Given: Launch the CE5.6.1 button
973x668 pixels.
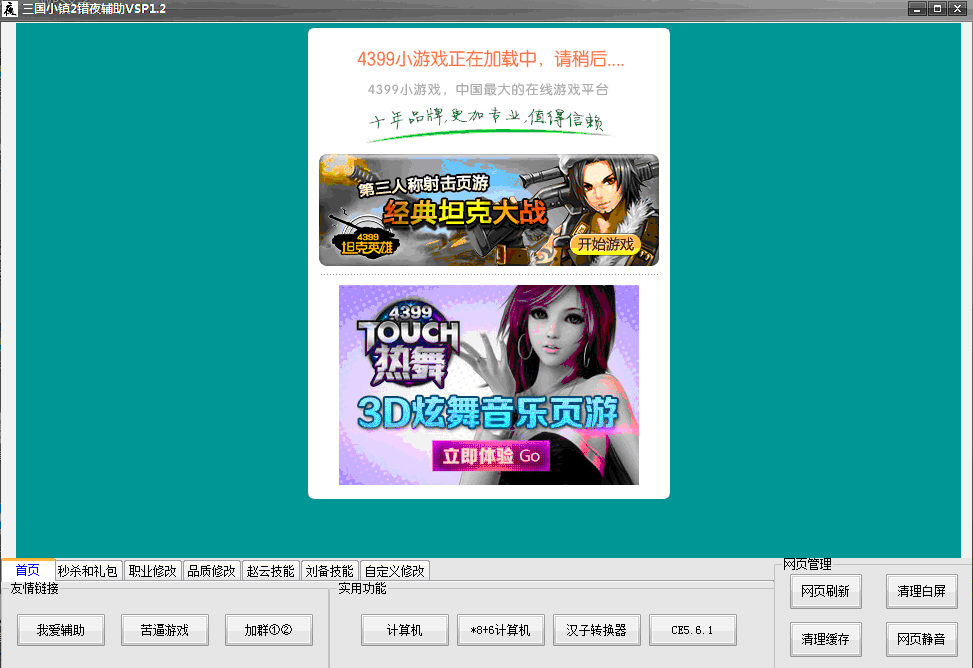Looking at the screenshot, I should [x=693, y=630].
